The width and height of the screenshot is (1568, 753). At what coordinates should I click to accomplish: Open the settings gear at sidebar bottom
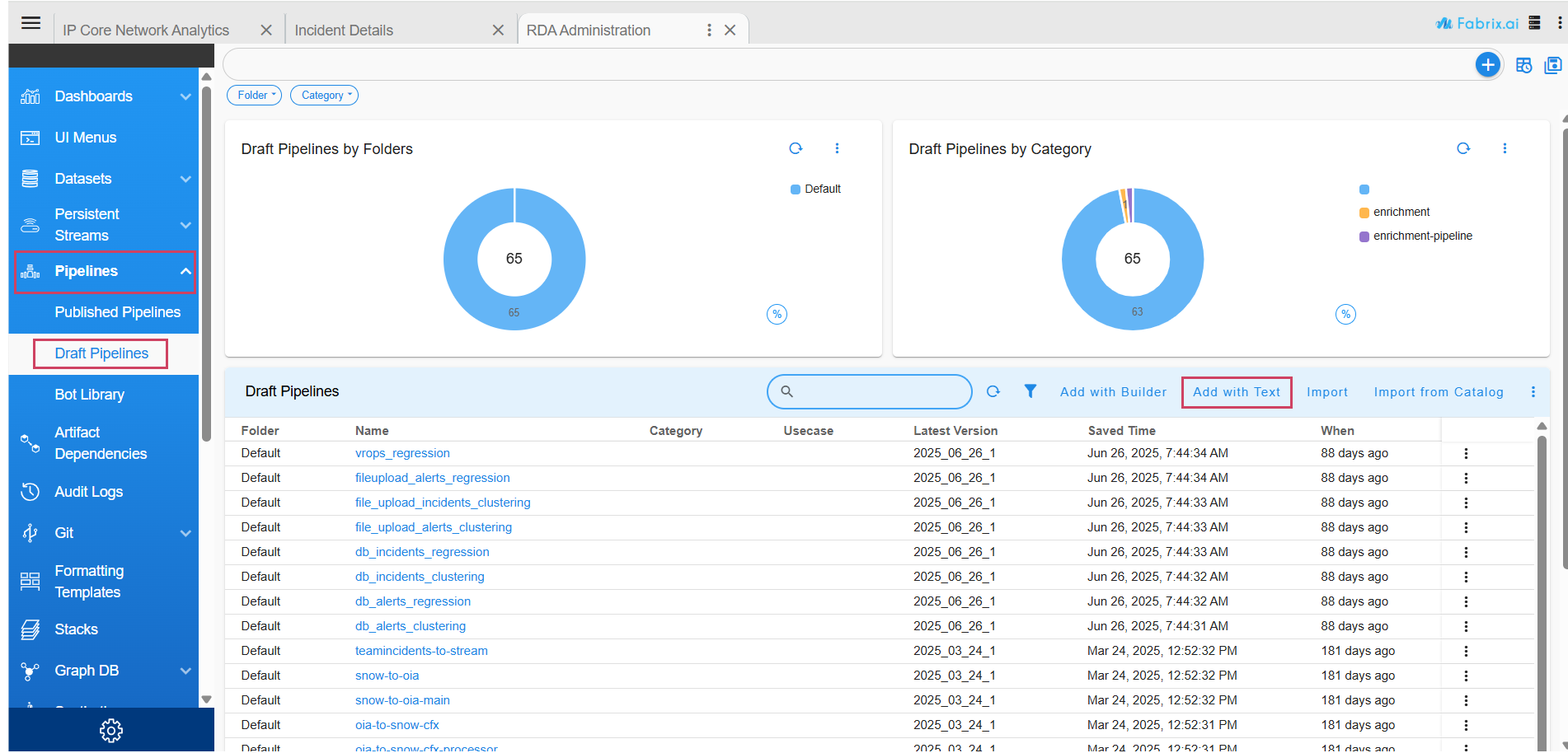pos(110,730)
